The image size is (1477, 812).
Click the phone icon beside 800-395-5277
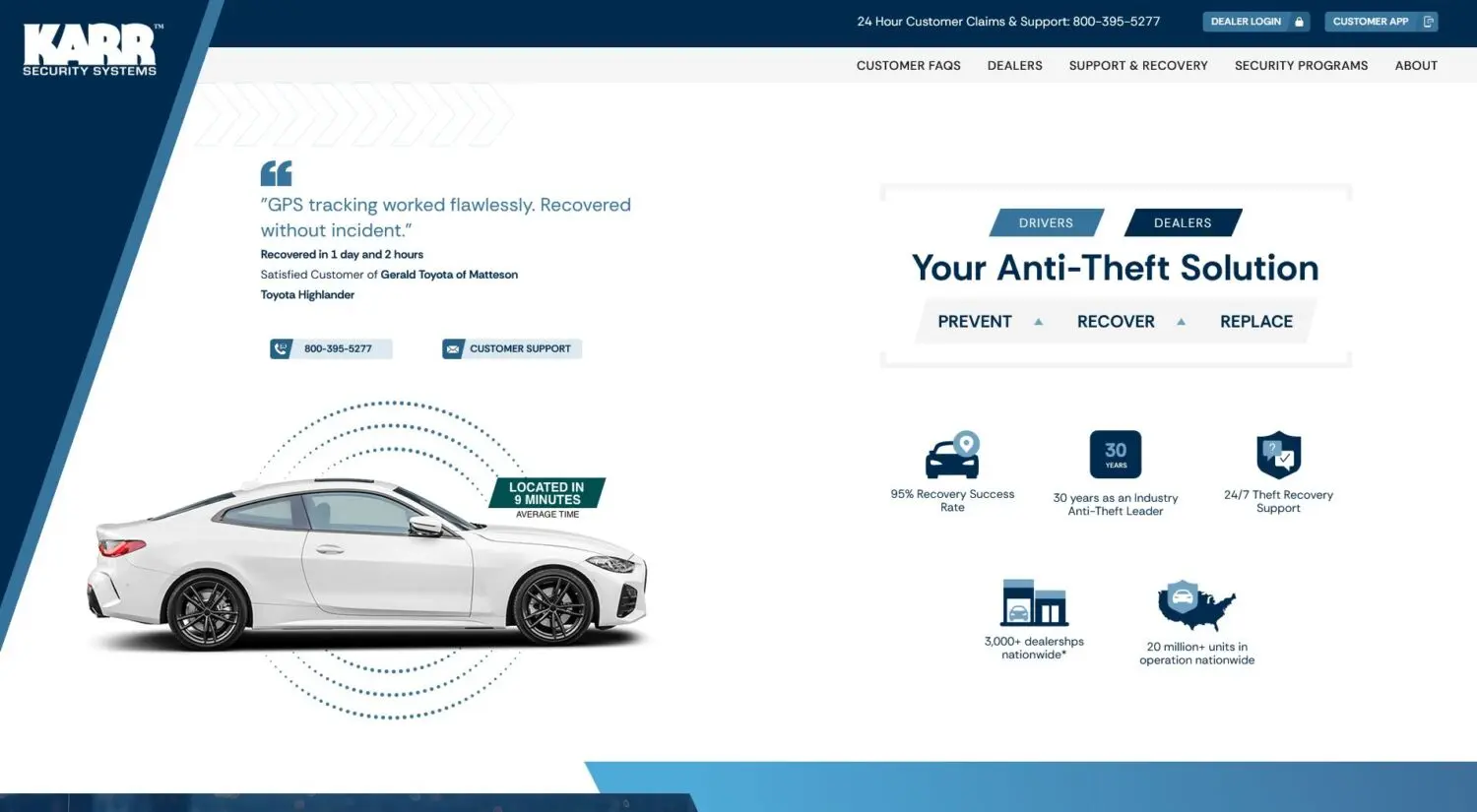pyautogui.click(x=281, y=348)
